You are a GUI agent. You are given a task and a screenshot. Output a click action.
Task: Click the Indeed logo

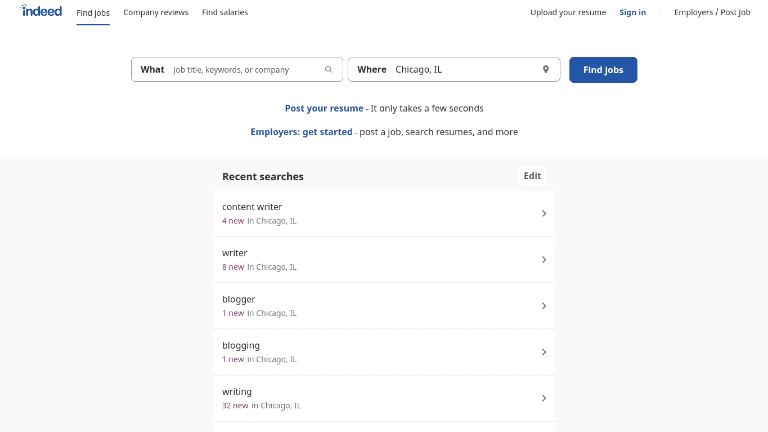[41, 12]
